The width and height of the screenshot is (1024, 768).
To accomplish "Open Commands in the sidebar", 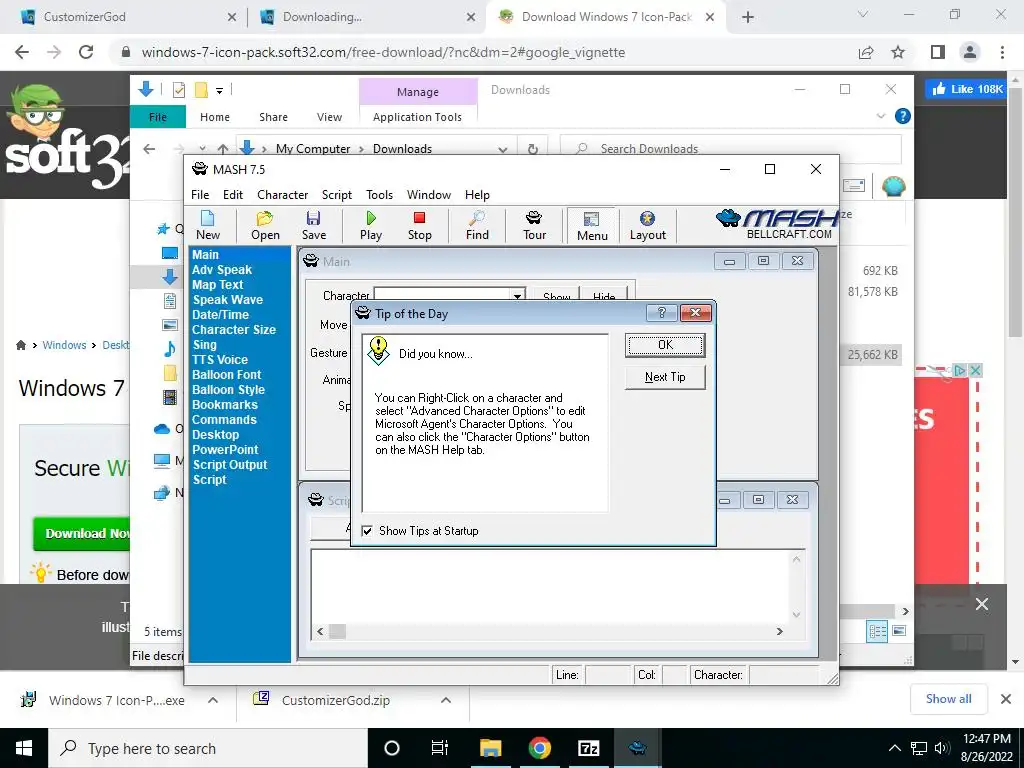I will 224,420.
